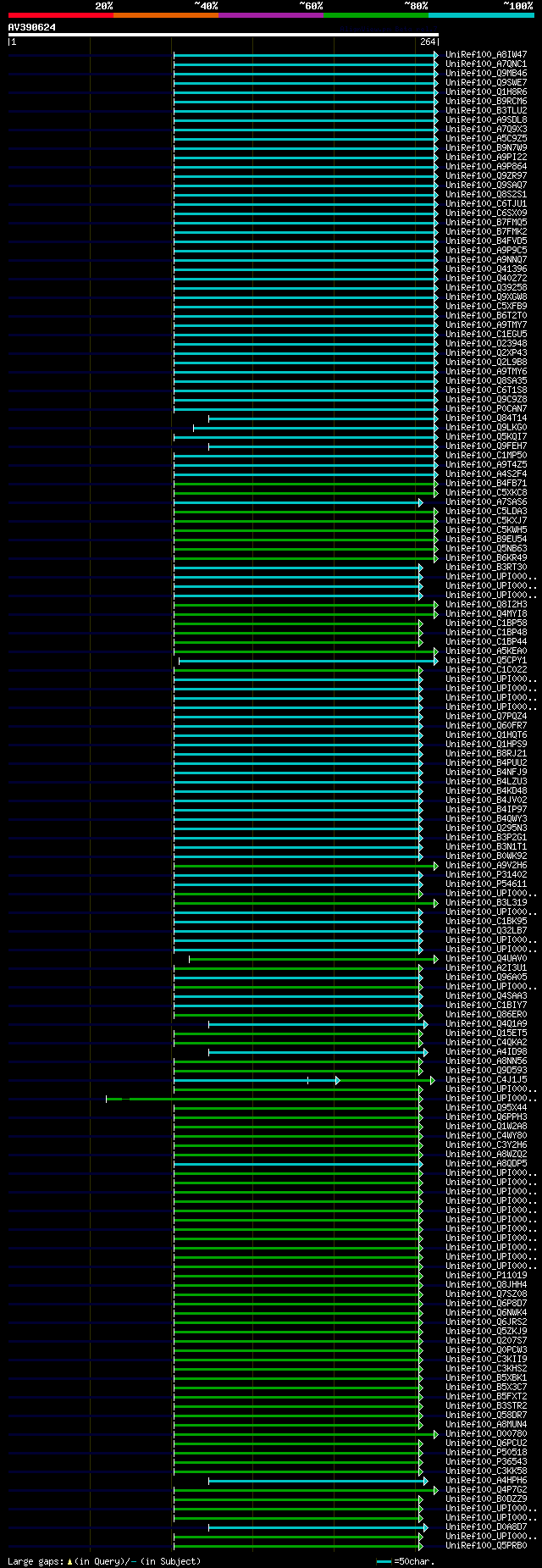Select the UniRef100_Q9FEH7 label
Viewport: 542px width, 1568px height.
(486, 446)
